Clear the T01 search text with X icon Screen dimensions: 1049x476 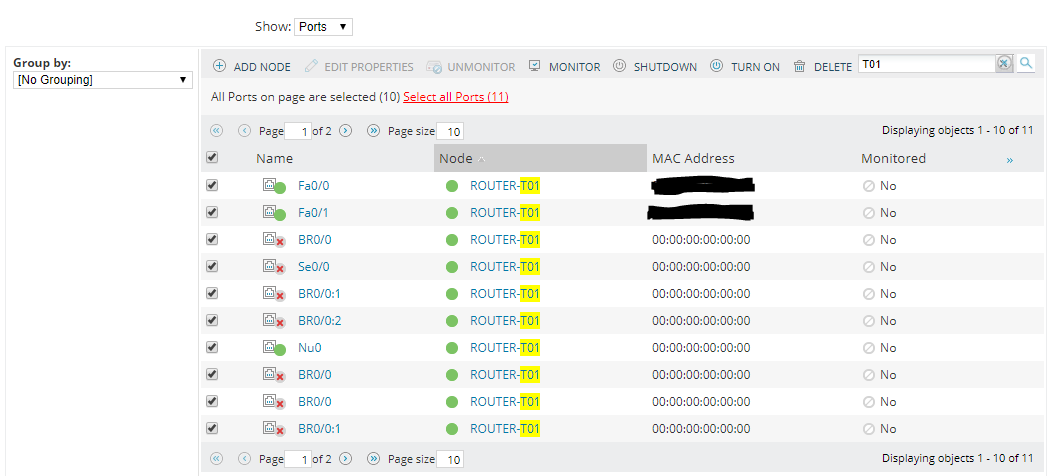tap(1004, 64)
